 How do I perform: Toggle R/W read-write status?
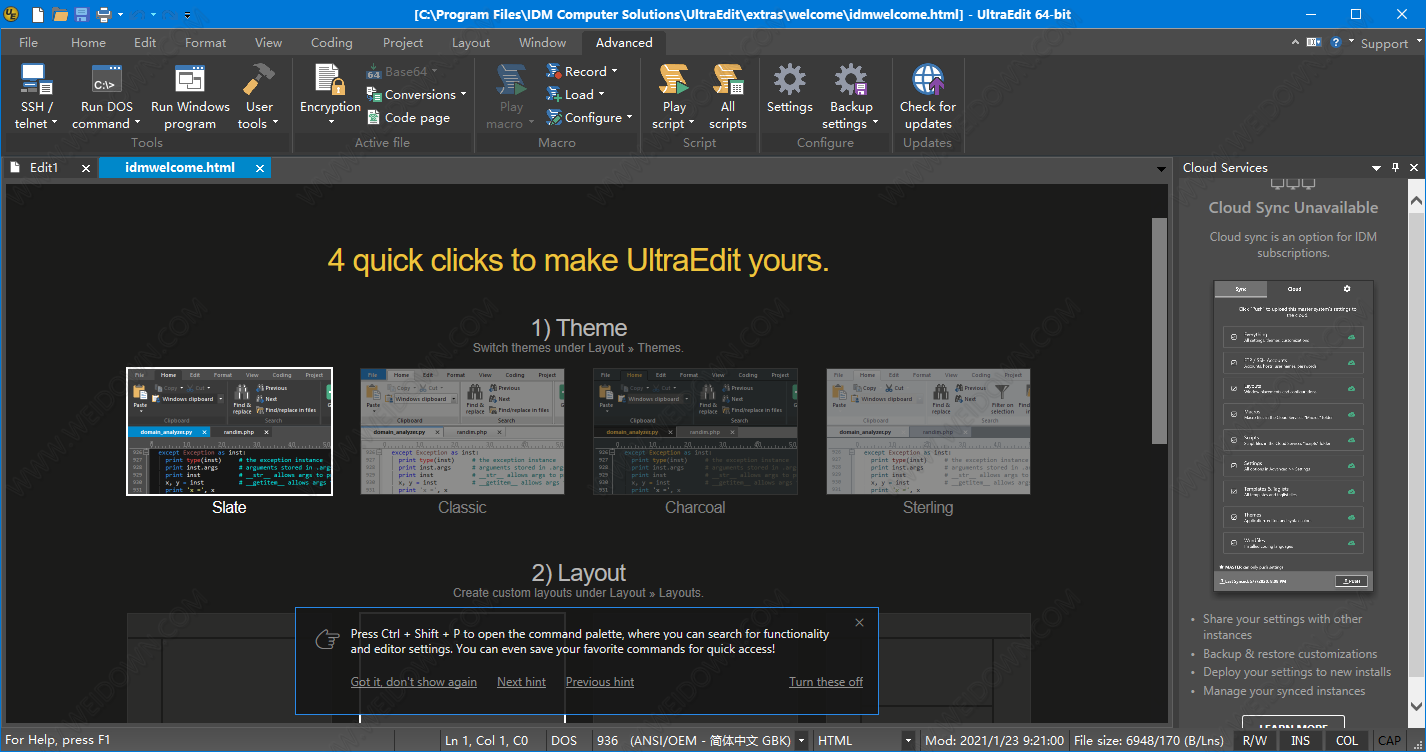pyautogui.click(x=1254, y=741)
